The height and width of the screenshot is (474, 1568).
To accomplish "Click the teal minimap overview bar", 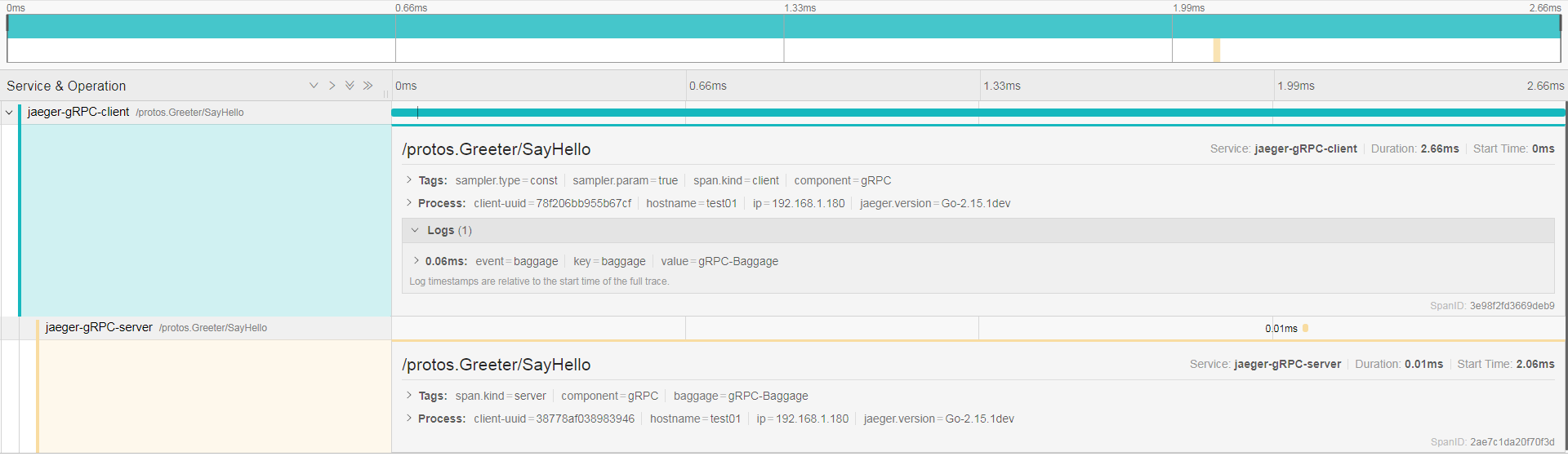I will click(784, 26).
